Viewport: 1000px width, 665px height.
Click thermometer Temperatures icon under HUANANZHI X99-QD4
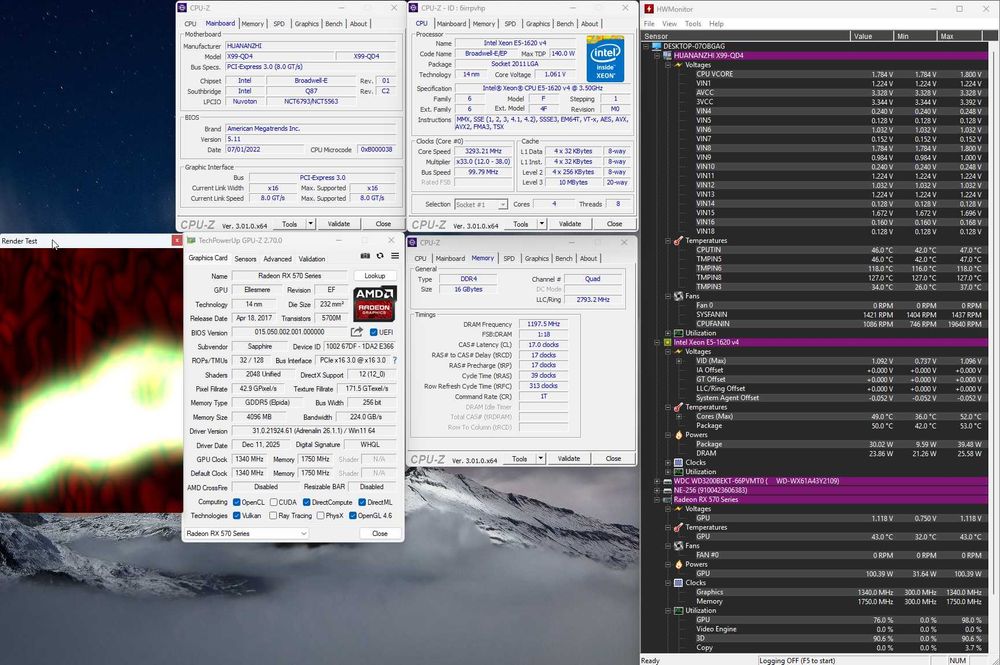pyautogui.click(x=678, y=240)
